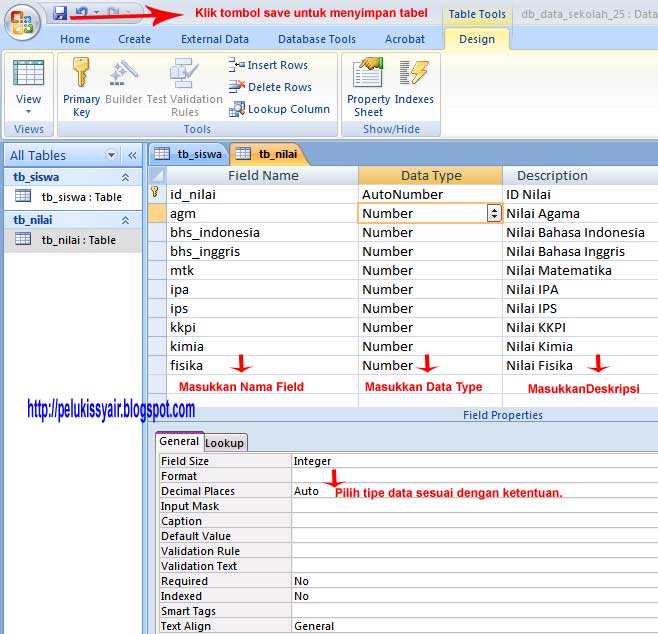
Task: Click the Save floppy disk icon
Action: click(60, 13)
